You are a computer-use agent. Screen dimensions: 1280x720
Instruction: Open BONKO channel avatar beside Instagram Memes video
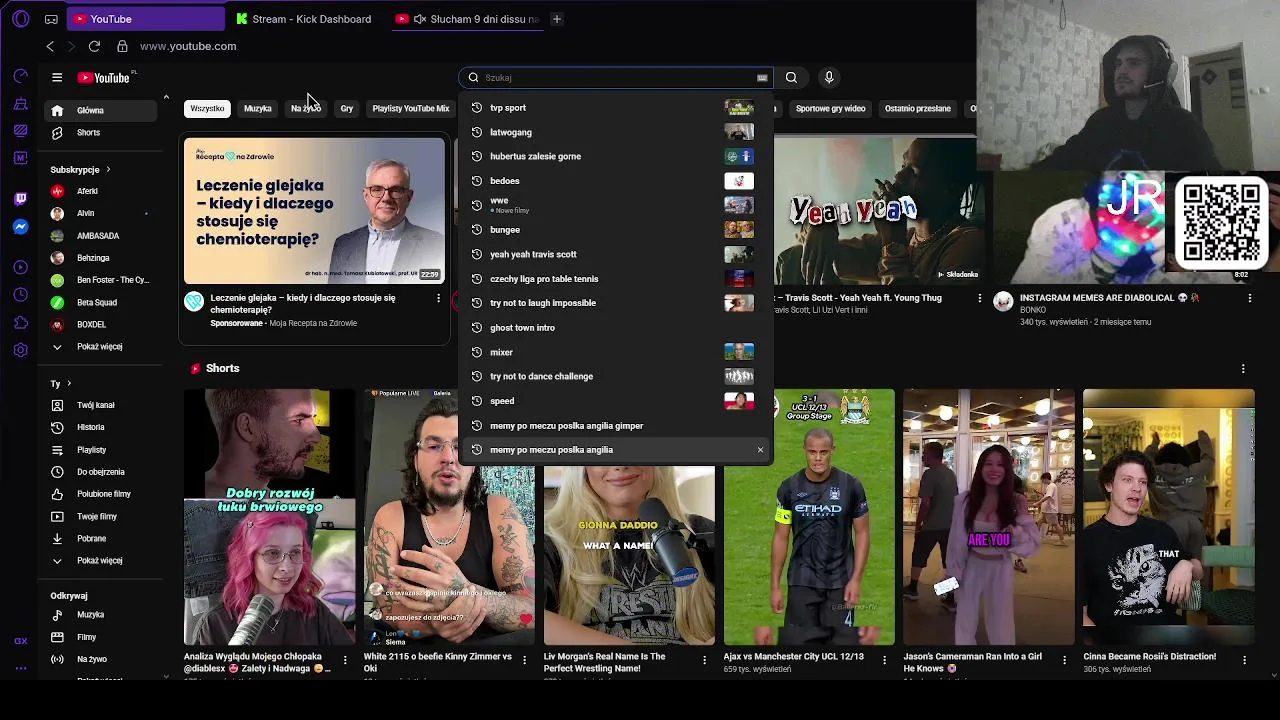(x=1003, y=302)
